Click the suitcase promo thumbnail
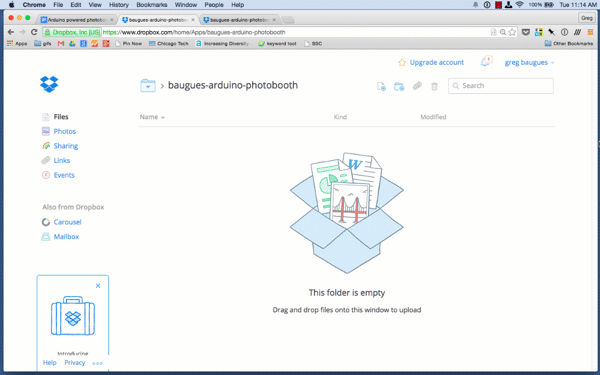The height and width of the screenshot is (375, 600). pyautogui.click(x=73, y=316)
